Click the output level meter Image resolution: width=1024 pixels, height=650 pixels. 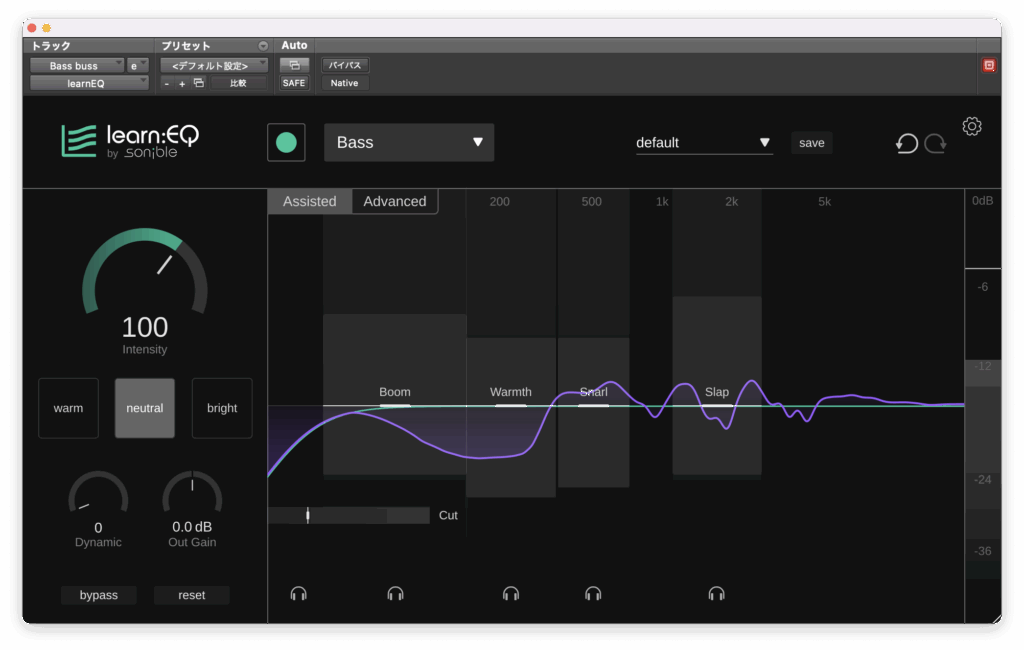pyautogui.click(x=983, y=405)
